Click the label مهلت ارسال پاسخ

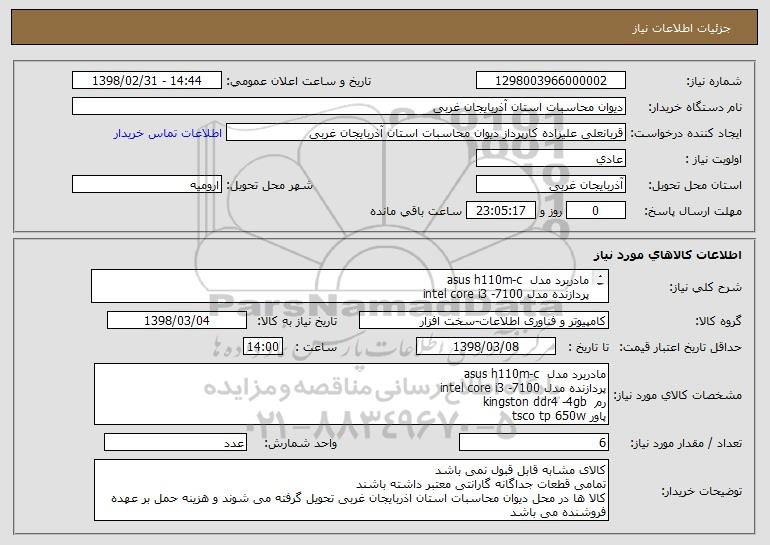click(x=693, y=211)
